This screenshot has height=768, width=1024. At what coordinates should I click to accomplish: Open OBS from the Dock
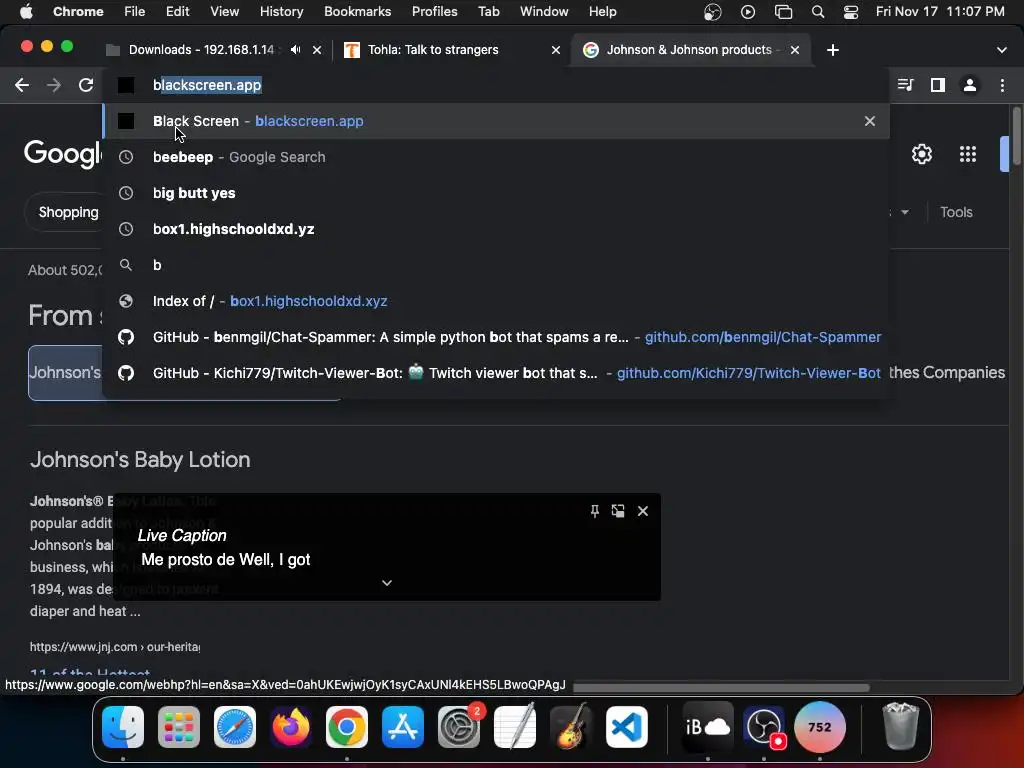[x=764, y=727]
